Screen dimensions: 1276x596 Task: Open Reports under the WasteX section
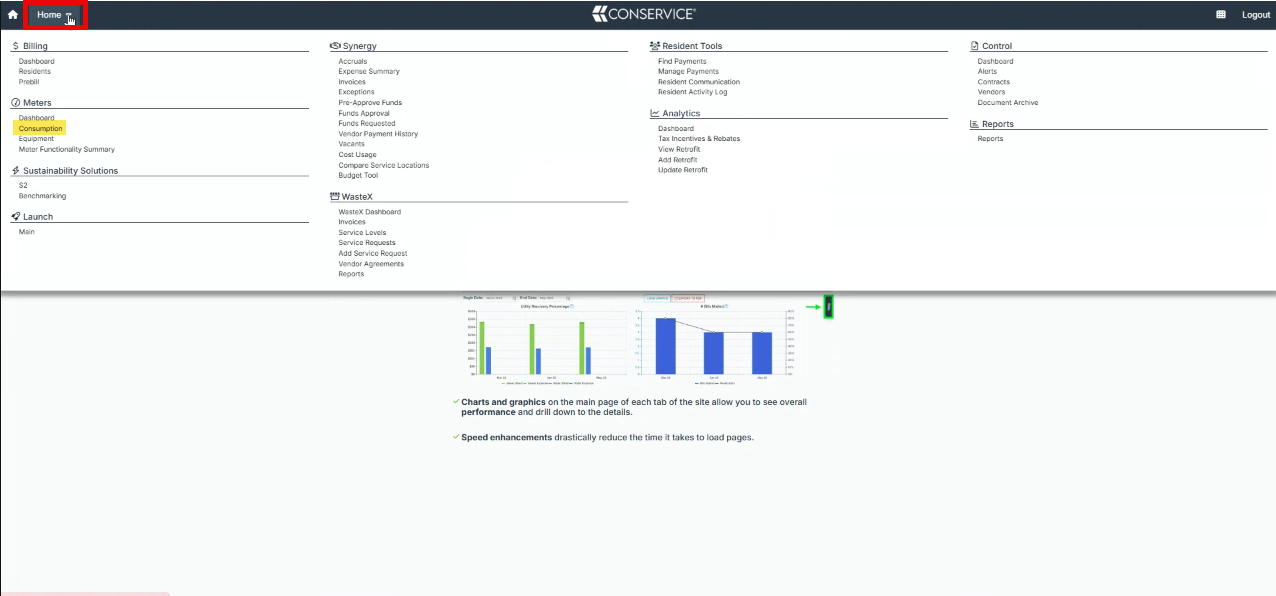click(351, 274)
